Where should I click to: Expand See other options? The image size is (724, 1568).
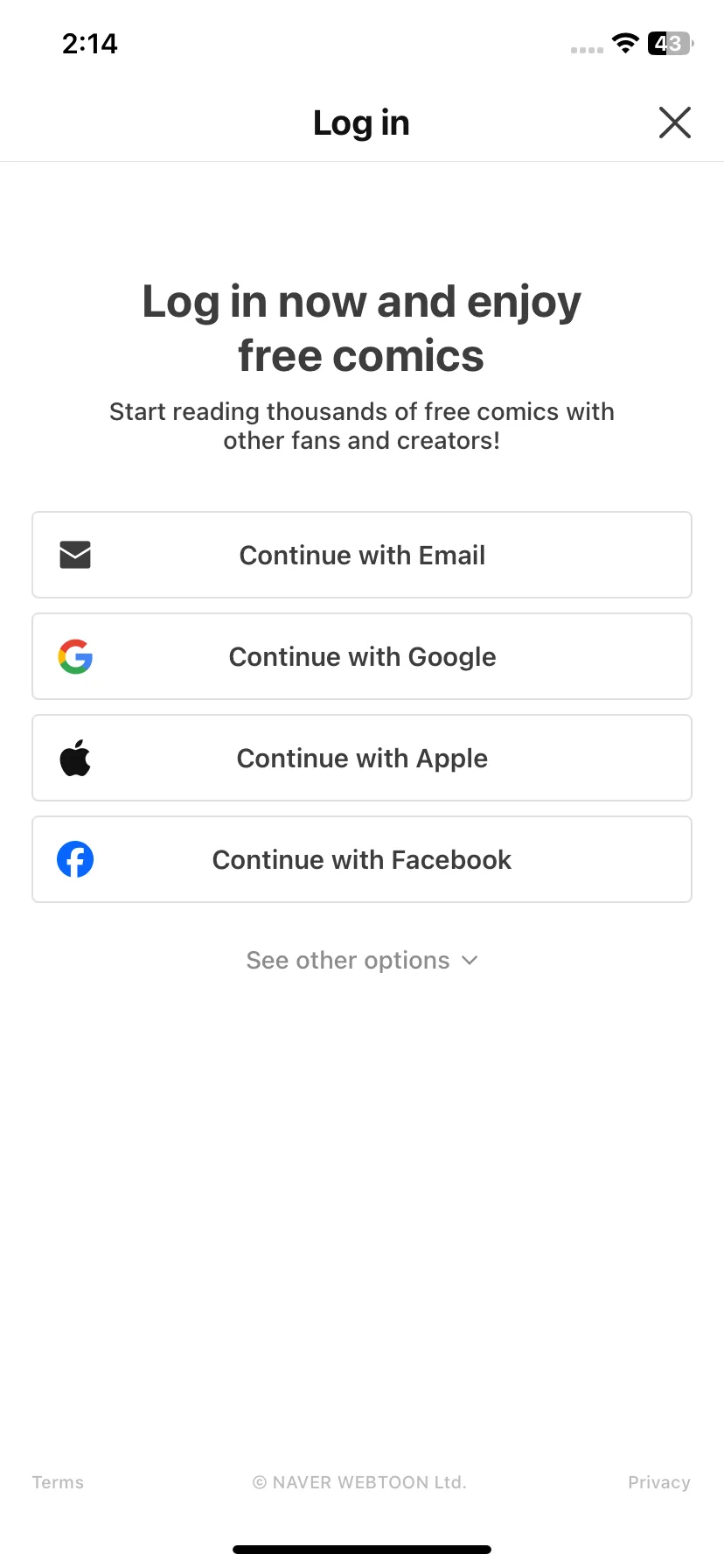(x=362, y=960)
